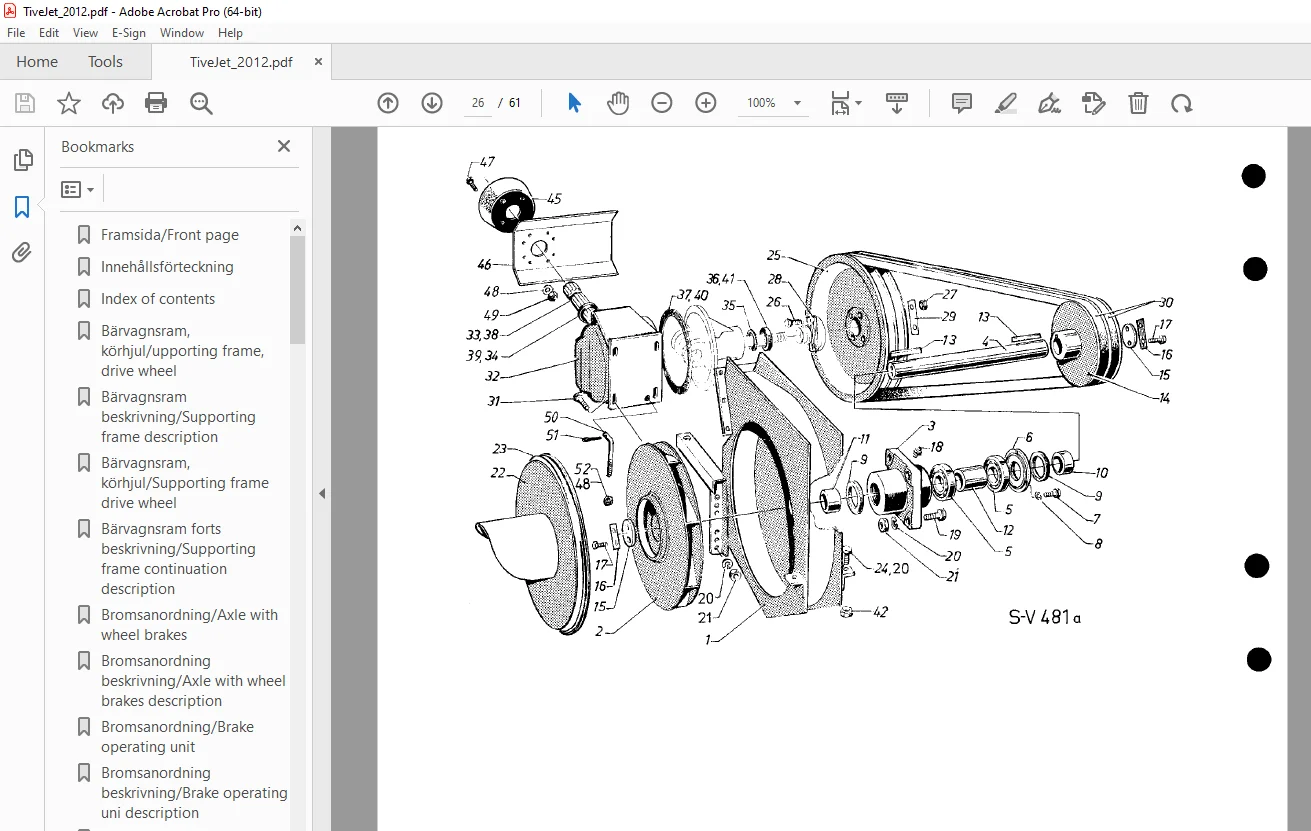The height and width of the screenshot is (831, 1311).
Task: Open the File menu
Action: [x=16, y=33]
